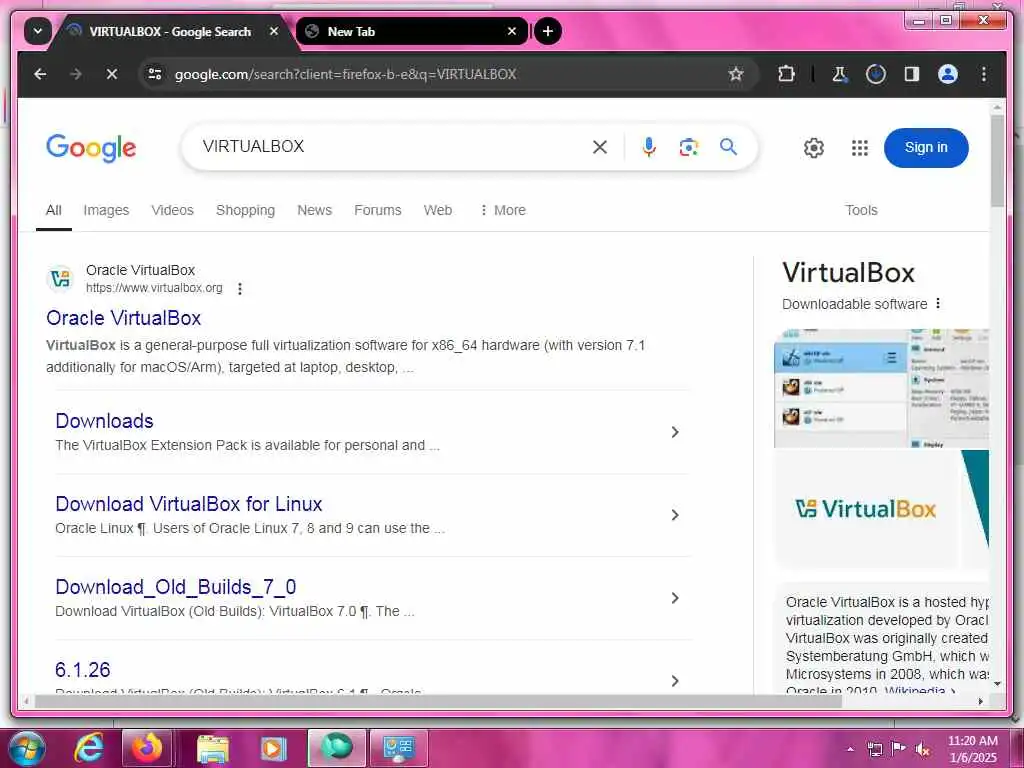The image size is (1024, 768).
Task: Open the tab search dropdown arrow
Action: coord(38,31)
